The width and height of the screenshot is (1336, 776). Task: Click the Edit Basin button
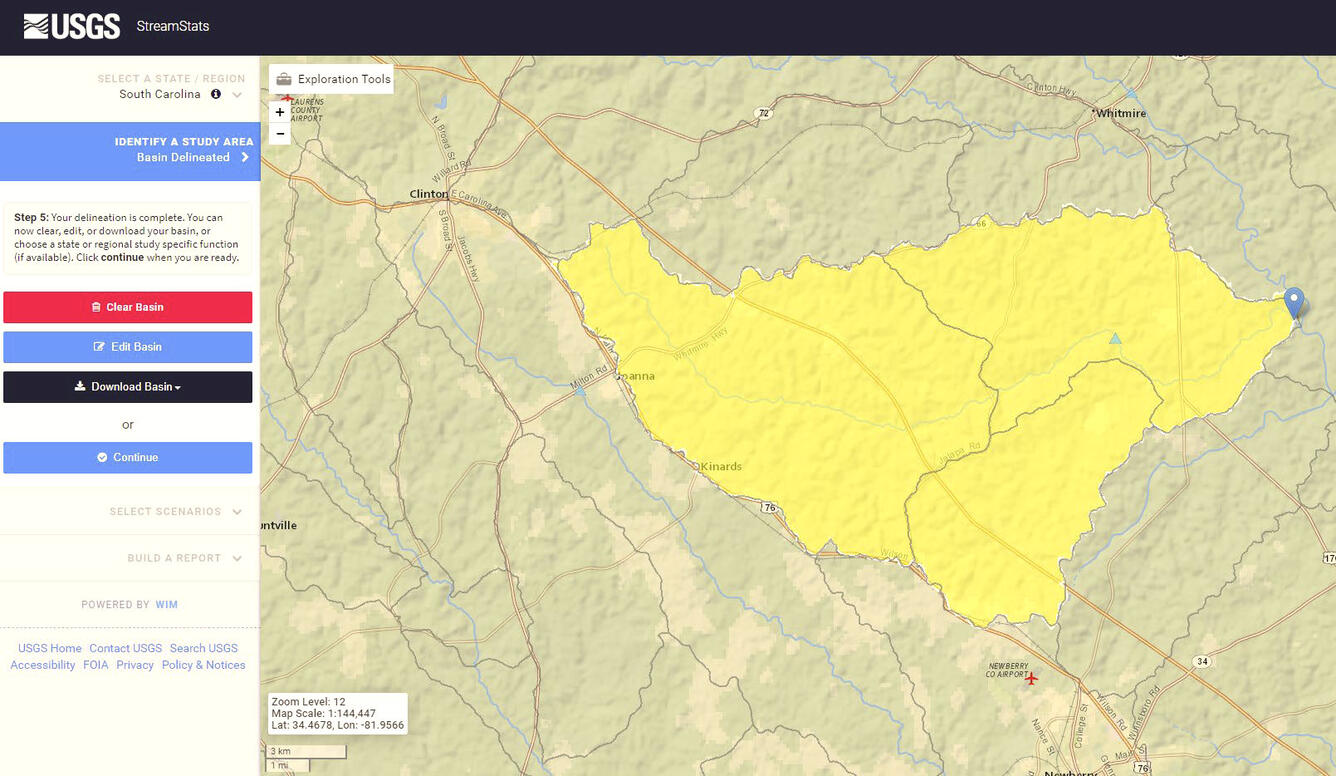coord(128,347)
